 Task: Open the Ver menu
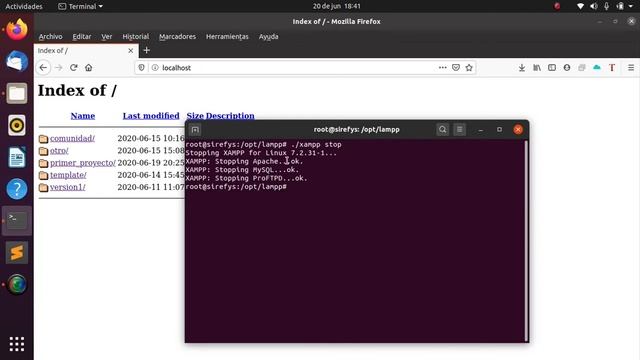pos(107,37)
